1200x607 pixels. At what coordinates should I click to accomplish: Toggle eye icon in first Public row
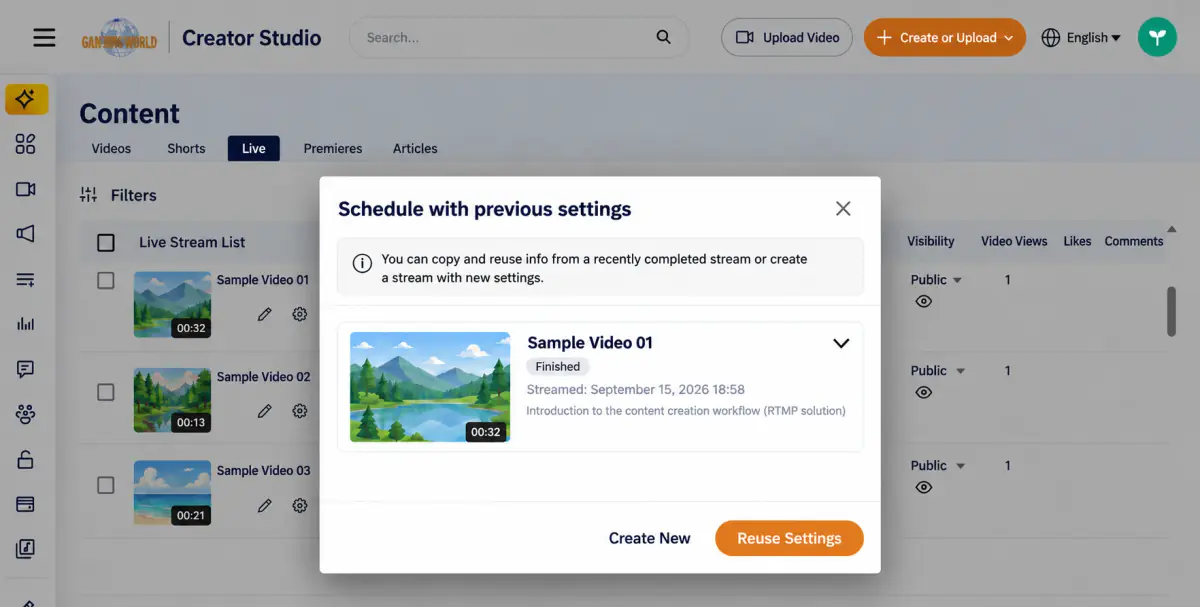pyautogui.click(x=924, y=301)
